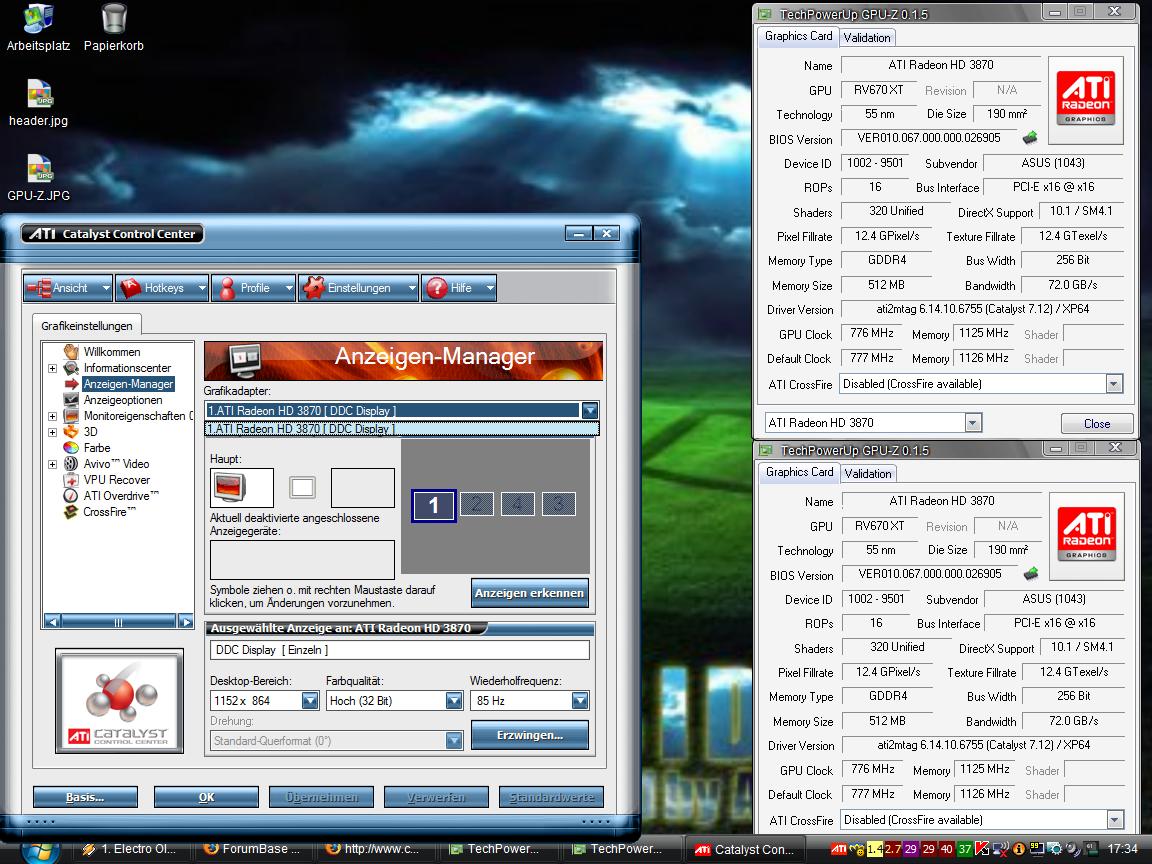Click Kaspersky tray icon
This screenshot has height=864, width=1152.
(x=983, y=849)
